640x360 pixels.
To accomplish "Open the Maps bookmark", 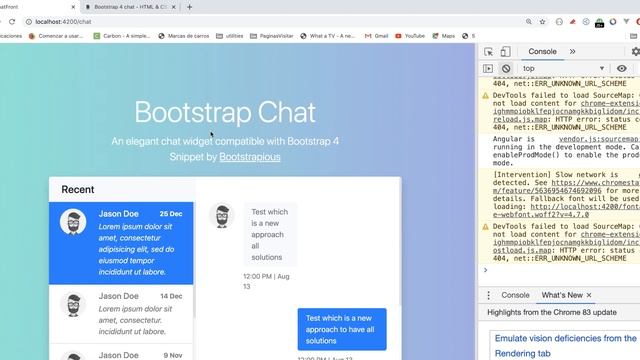I will click(x=444, y=36).
